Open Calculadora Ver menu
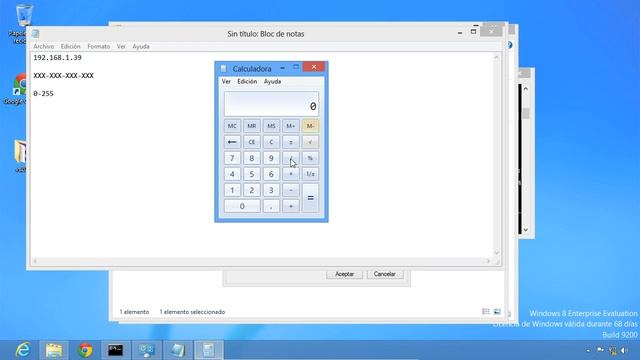This screenshot has height=360, width=640. click(226, 82)
